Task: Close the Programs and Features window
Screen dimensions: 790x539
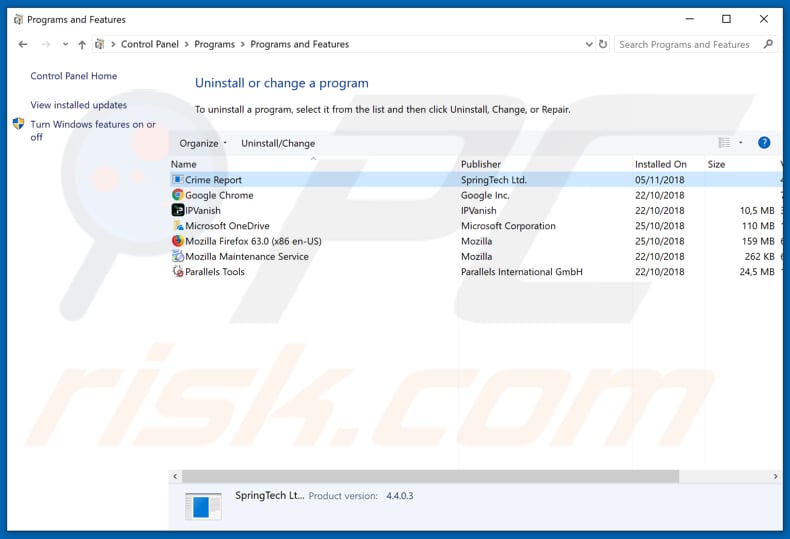Action: (x=764, y=19)
